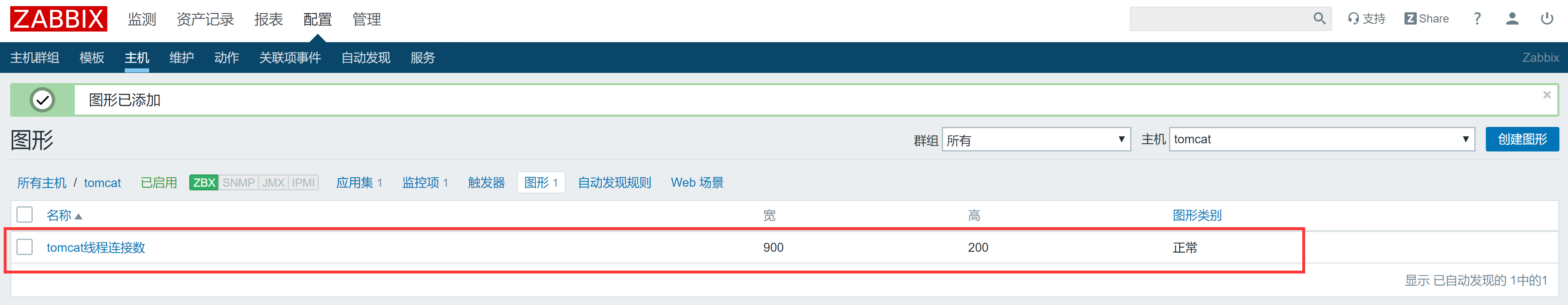1568x305 pixels.
Task: Click the 图形已添加 success message text
Action: click(124, 100)
